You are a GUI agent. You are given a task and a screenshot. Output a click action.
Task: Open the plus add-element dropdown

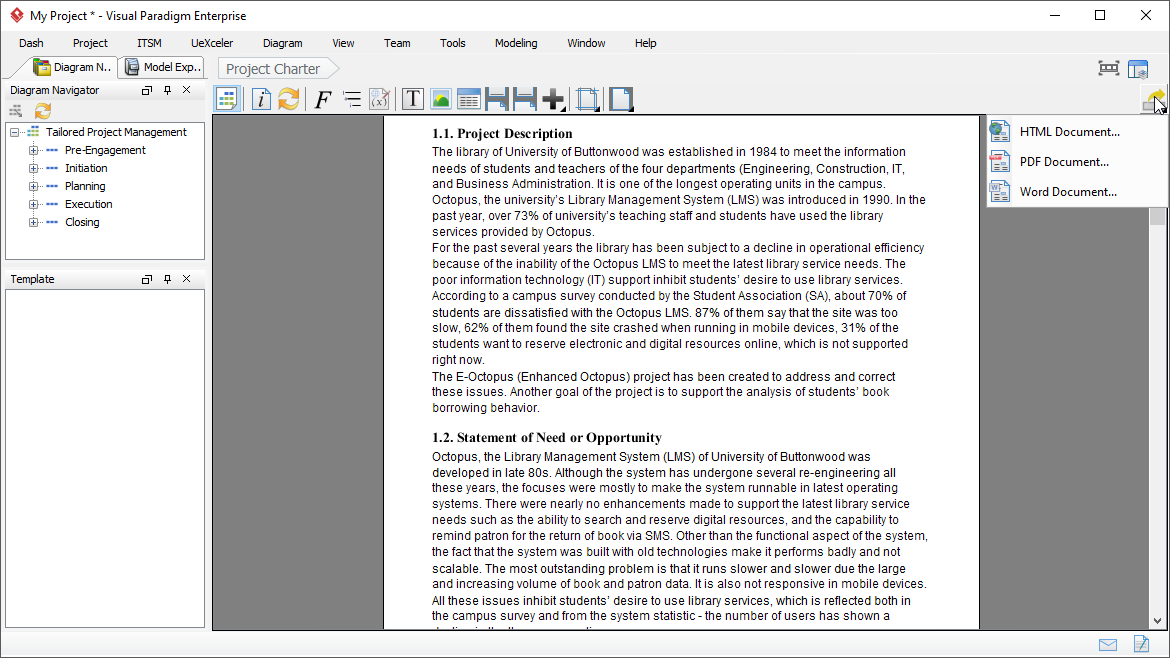tap(554, 98)
